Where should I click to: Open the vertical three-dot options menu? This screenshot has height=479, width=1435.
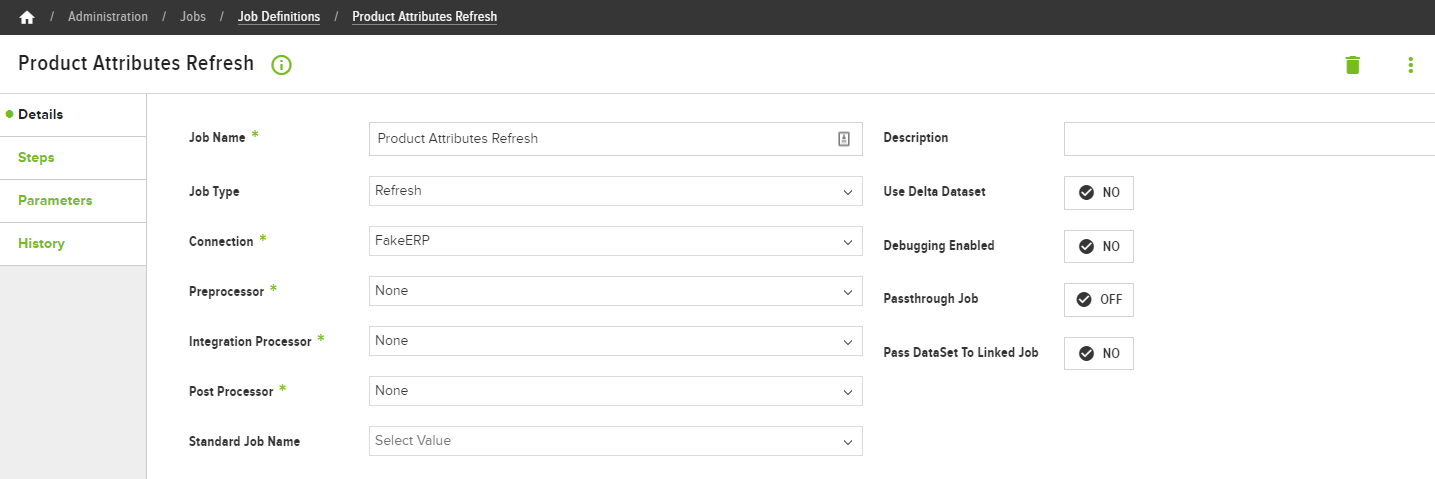point(1411,65)
